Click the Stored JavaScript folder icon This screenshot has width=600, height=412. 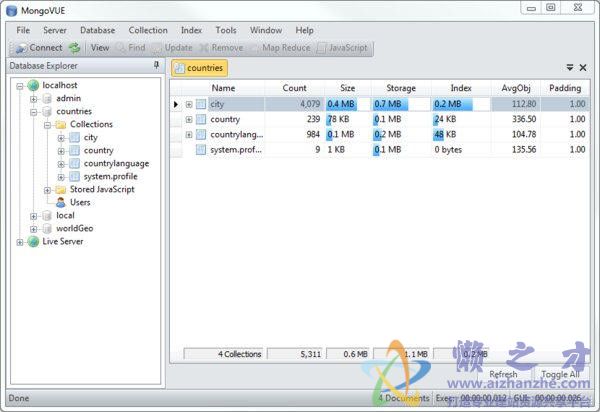[x=60, y=190]
